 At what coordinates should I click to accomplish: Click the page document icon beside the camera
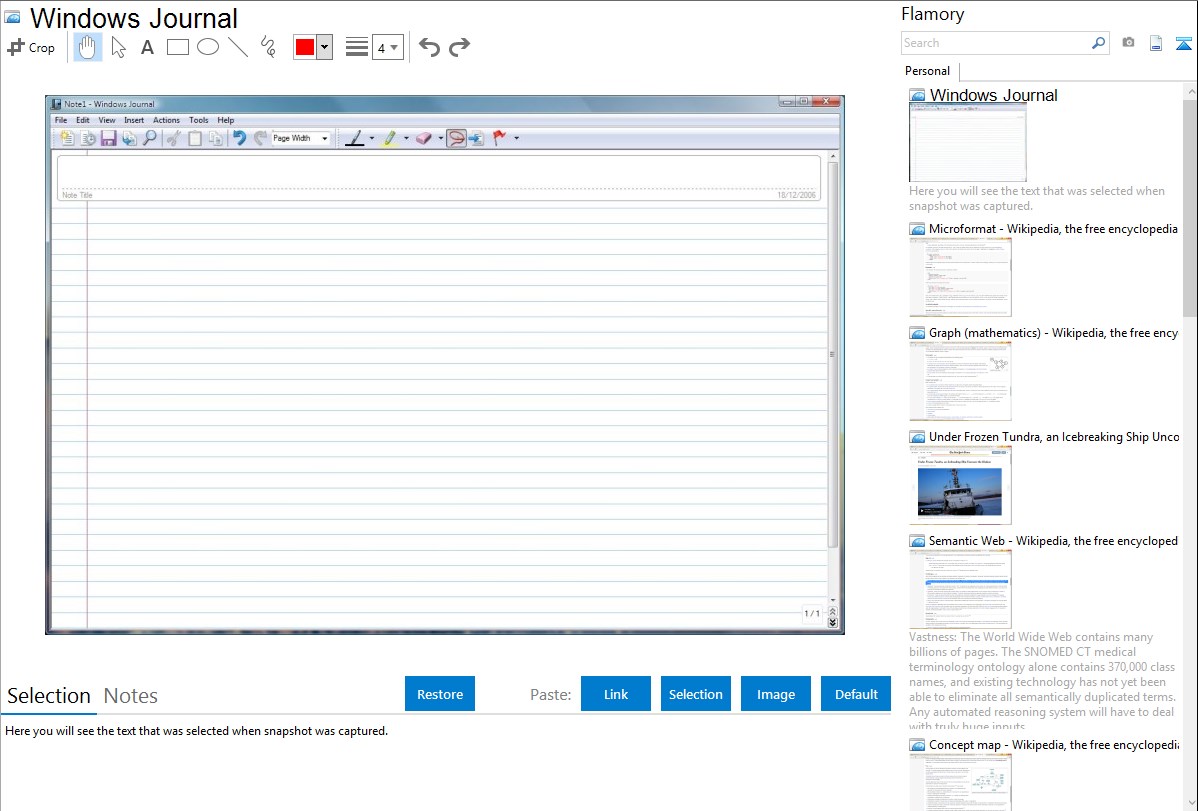click(1156, 43)
